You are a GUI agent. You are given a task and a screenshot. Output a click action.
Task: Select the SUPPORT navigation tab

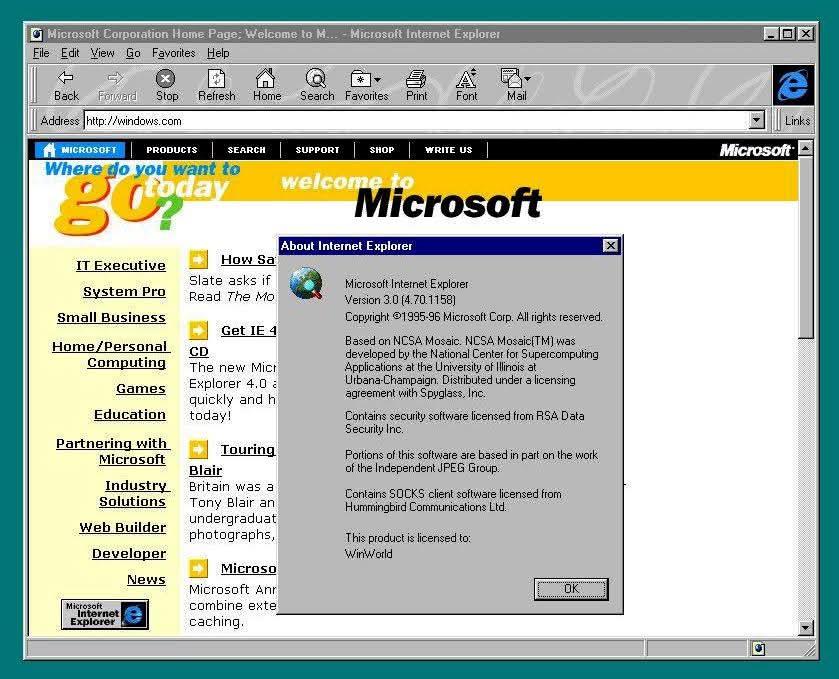coord(317,150)
